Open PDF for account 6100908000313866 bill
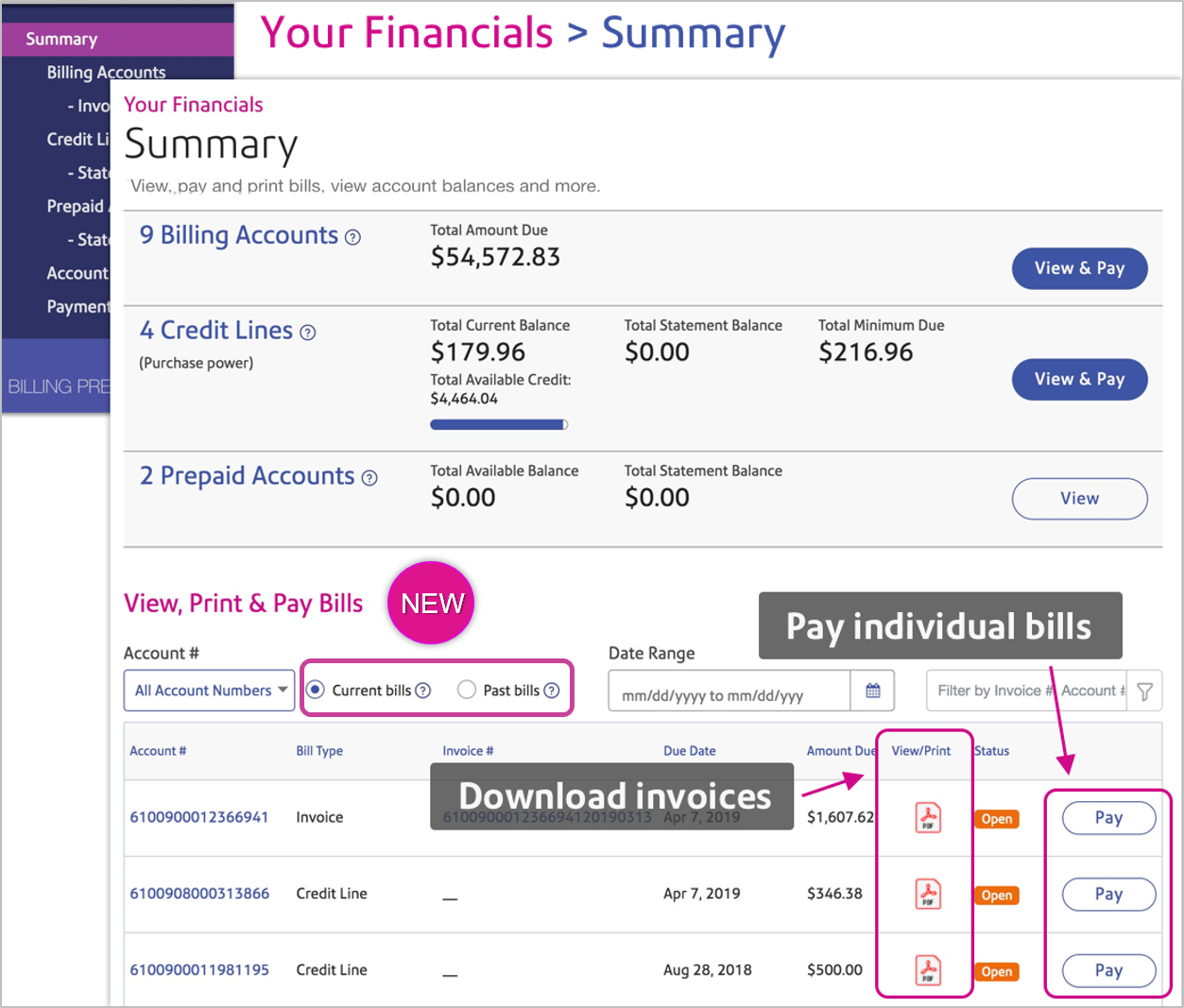Image resolution: width=1184 pixels, height=1008 pixels. coord(928,894)
